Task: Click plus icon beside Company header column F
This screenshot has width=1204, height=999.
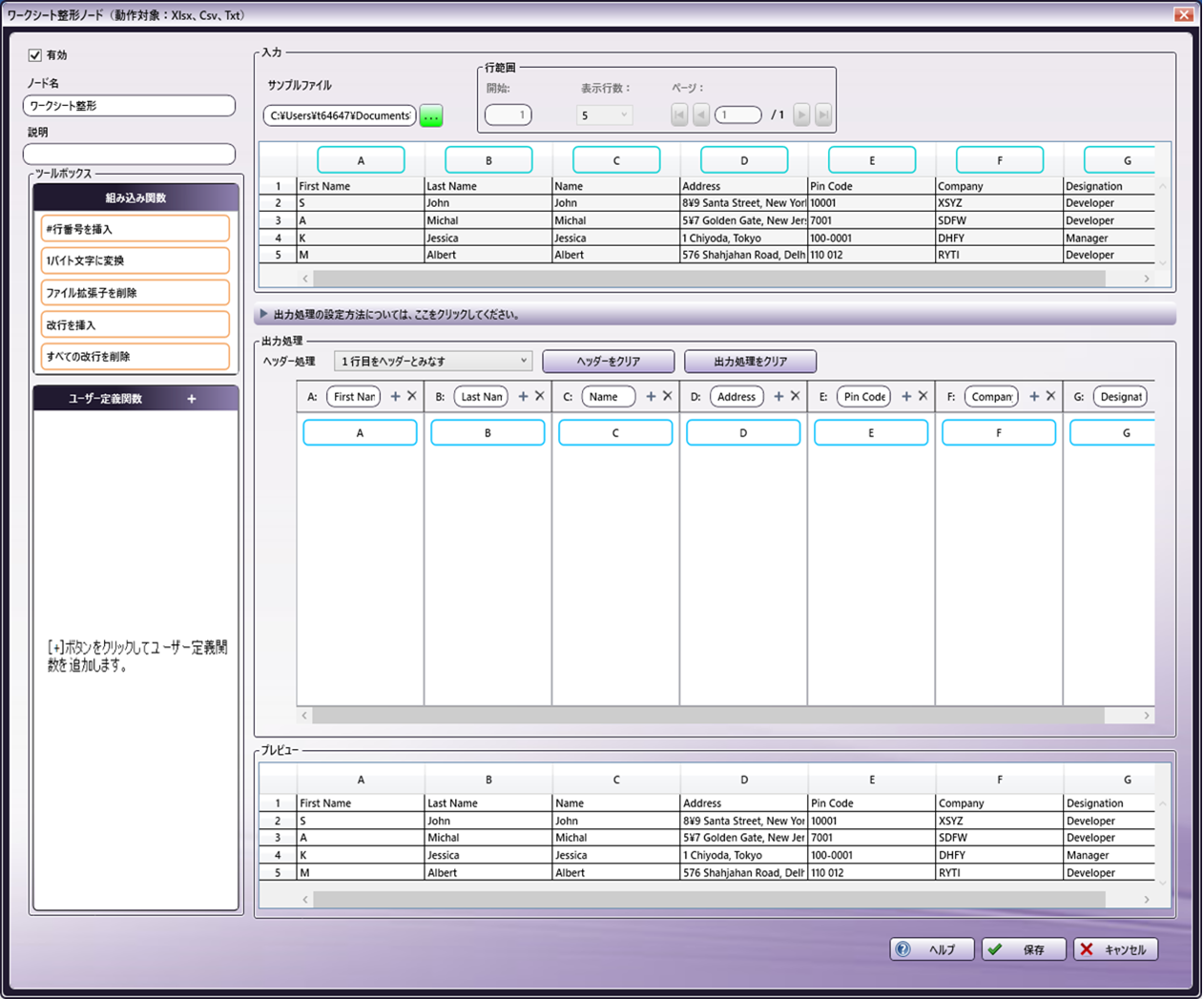Action: coord(1034,396)
